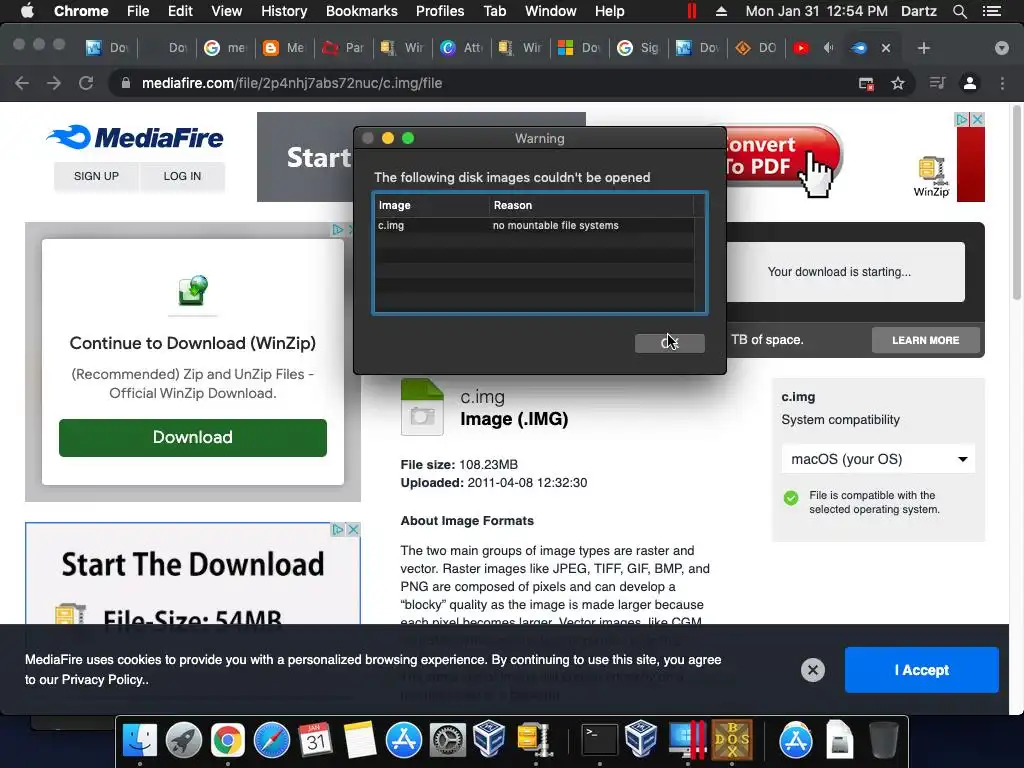Click the Chrome back arrow
Screen dimensions: 1024x768
[x=22, y=83]
